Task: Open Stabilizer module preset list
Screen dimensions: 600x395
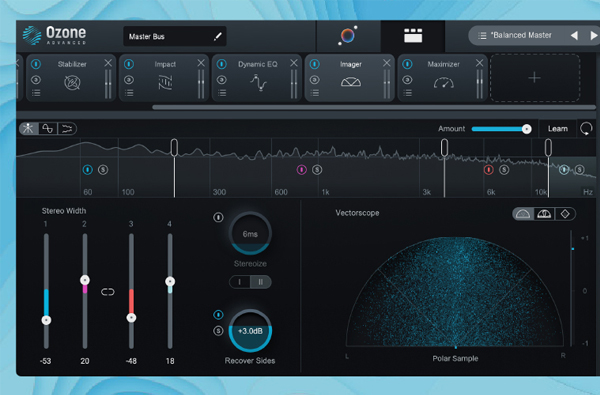Action: coord(36,93)
